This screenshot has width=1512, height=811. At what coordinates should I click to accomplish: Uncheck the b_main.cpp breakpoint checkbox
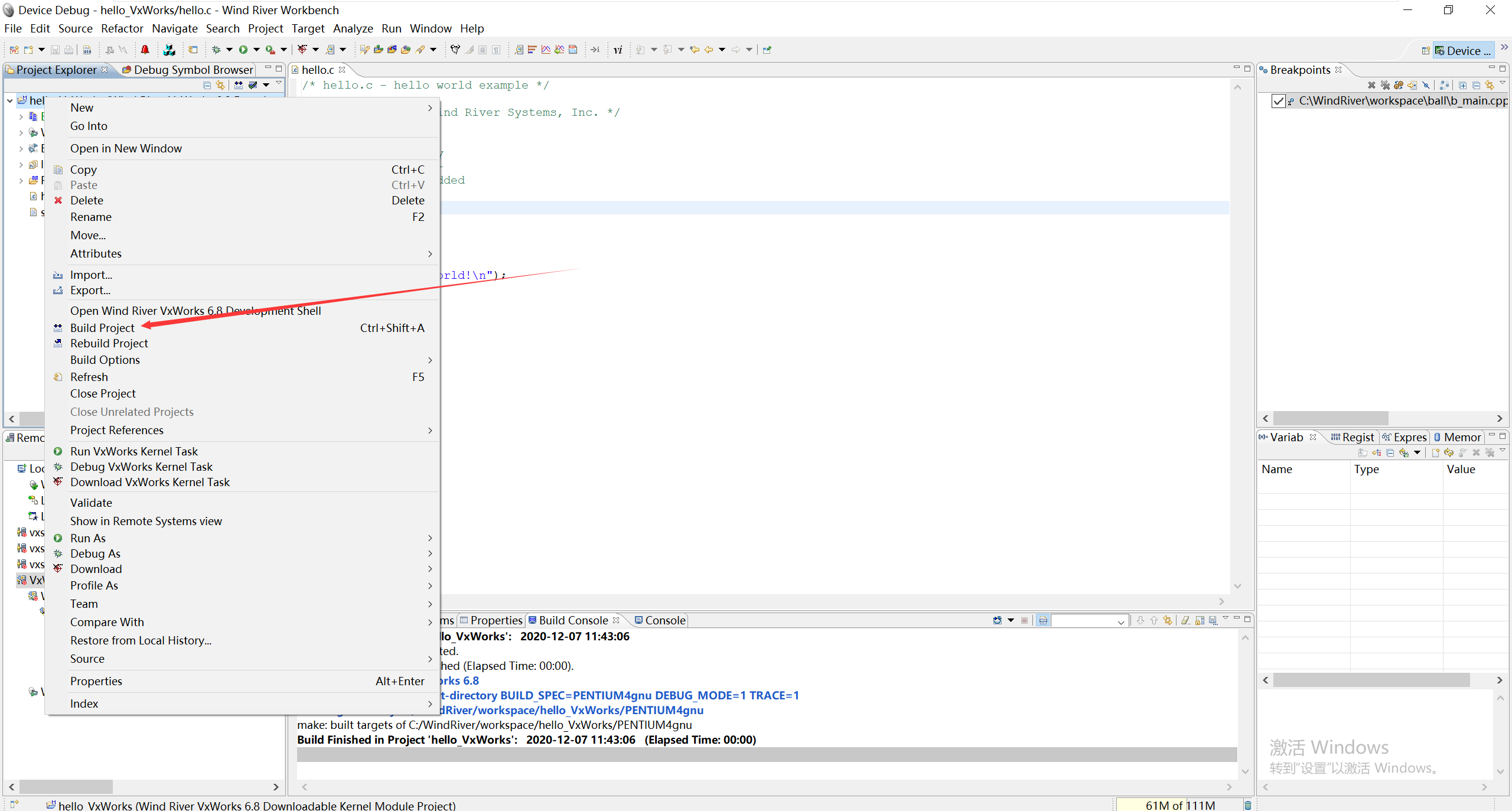click(x=1278, y=101)
